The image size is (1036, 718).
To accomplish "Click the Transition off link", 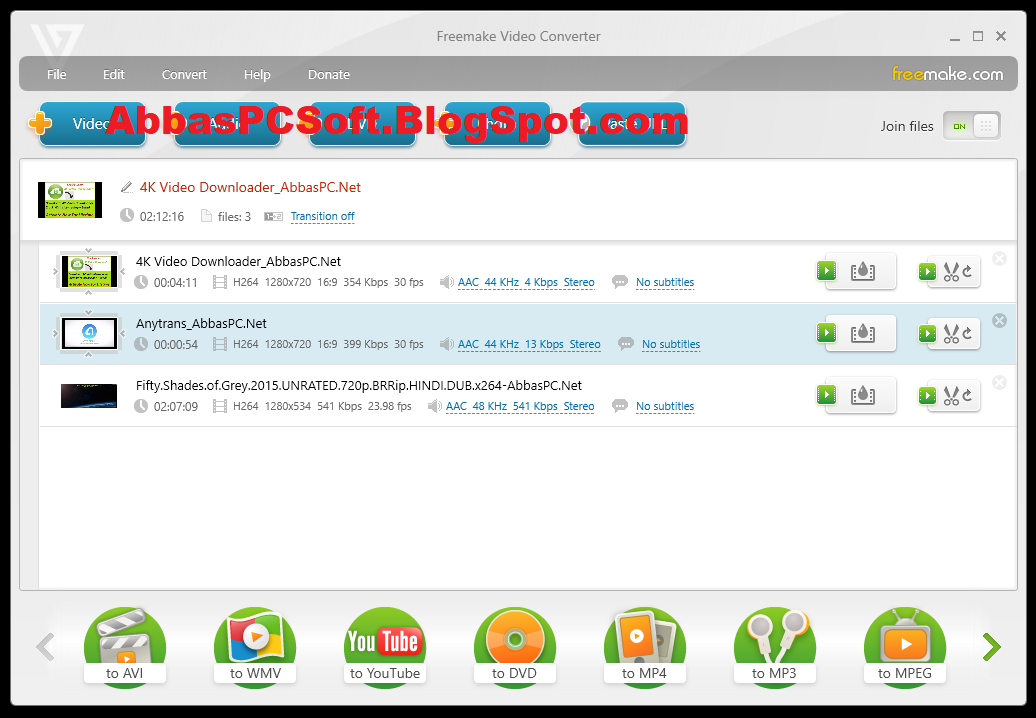I will [x=322, y=216].
